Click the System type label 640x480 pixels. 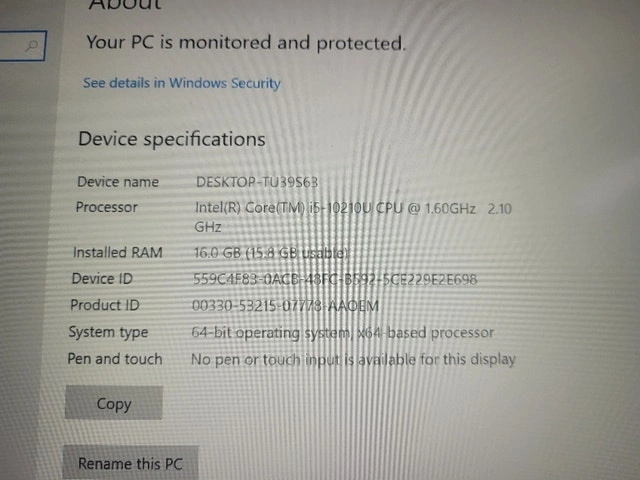(108, 332)
